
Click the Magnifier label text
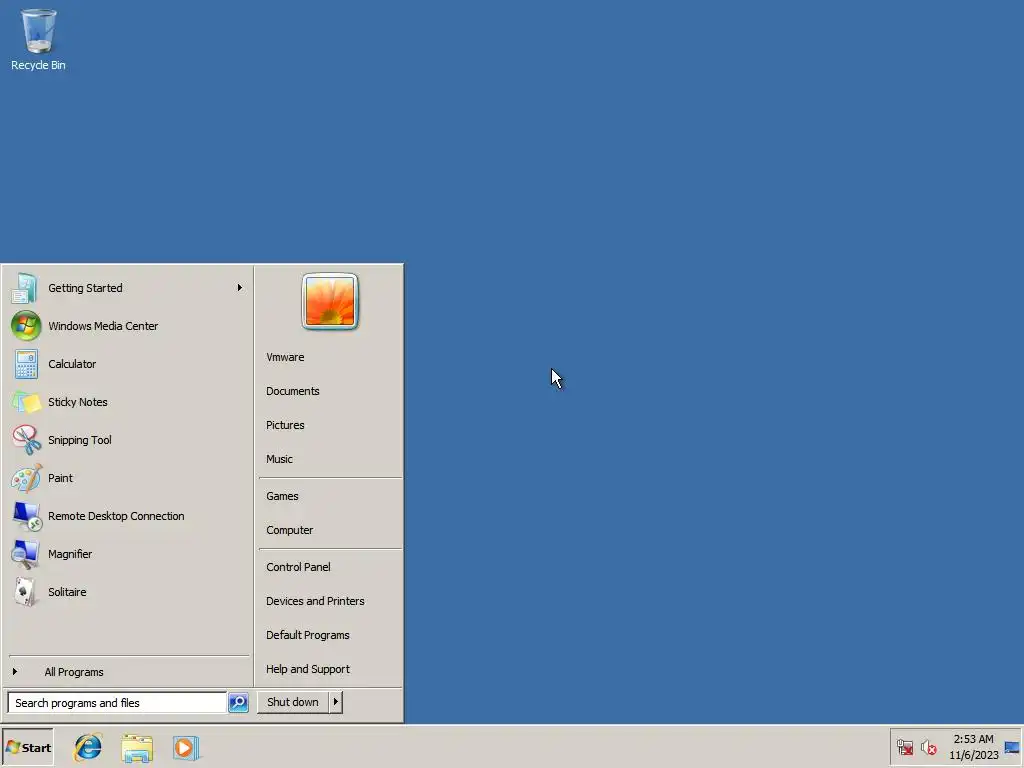pyautogui.click(x=70, y=554)
